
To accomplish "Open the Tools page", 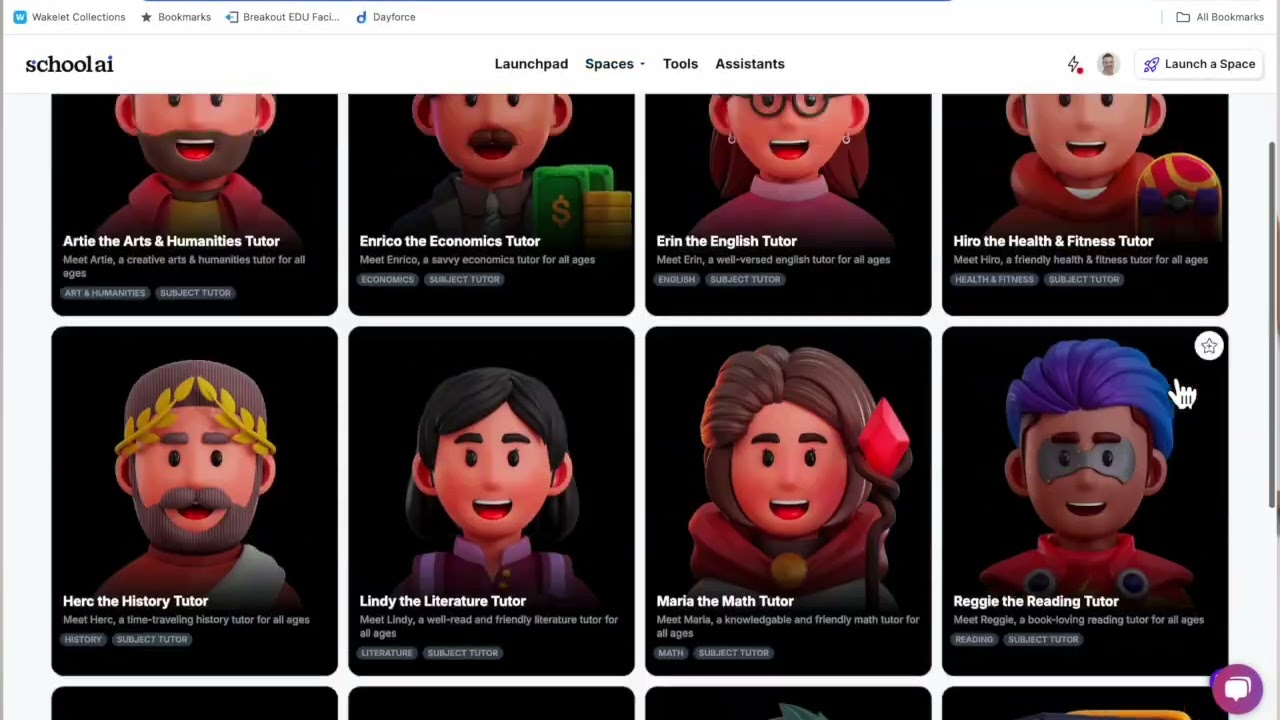I will [x=680, y=64].
